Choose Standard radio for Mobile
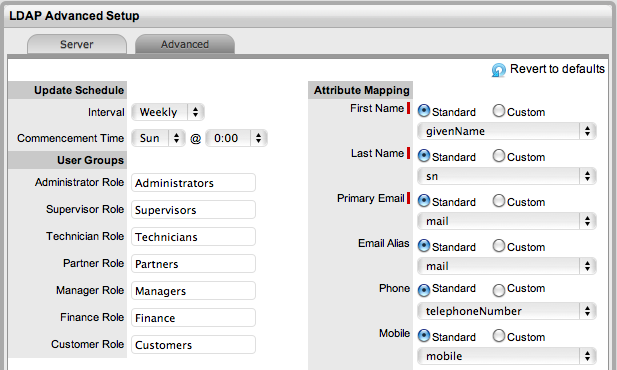The width and height of the screenshot is (617, 370). (424, 336)
